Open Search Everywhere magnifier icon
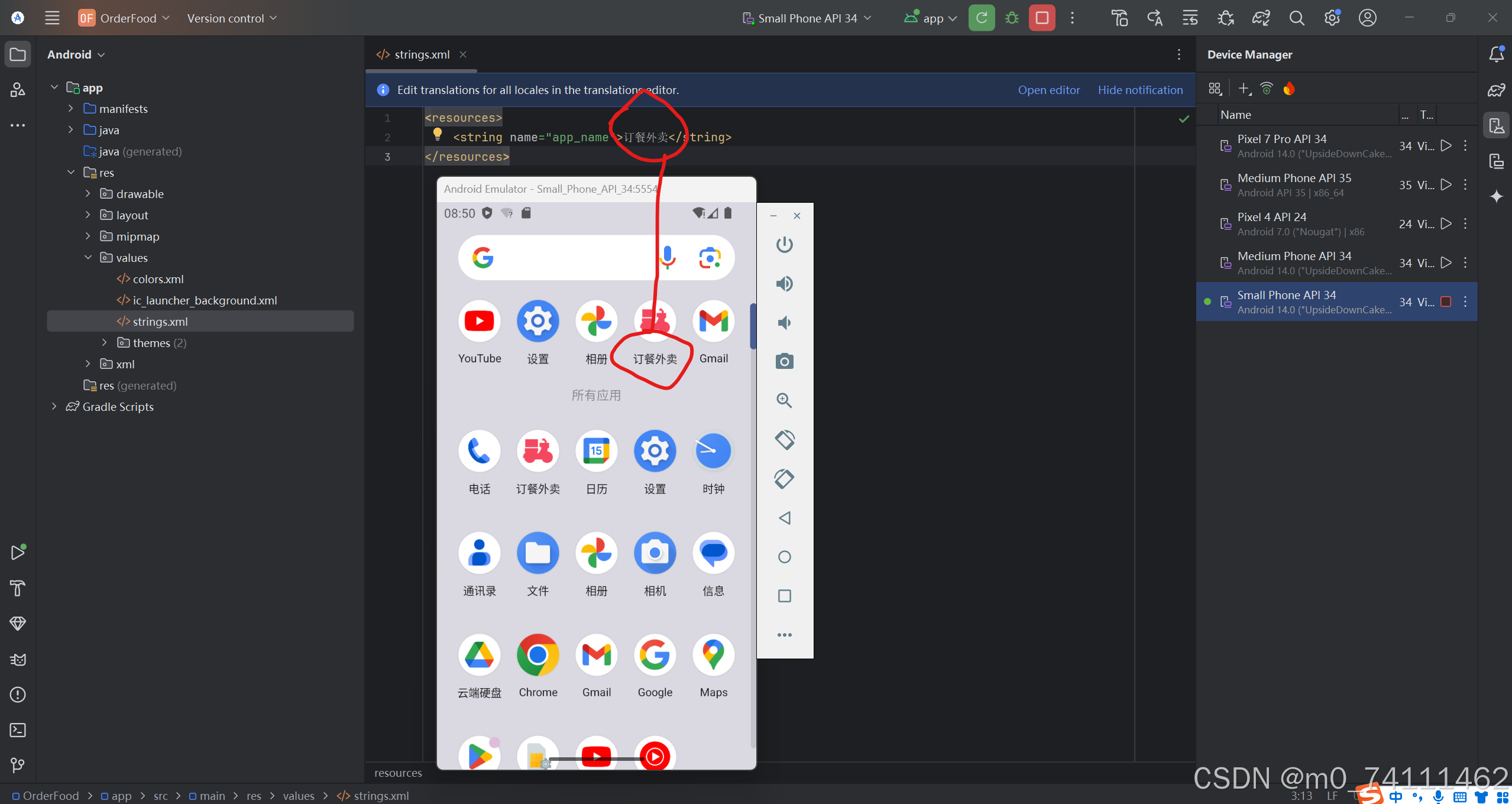 1296,18
